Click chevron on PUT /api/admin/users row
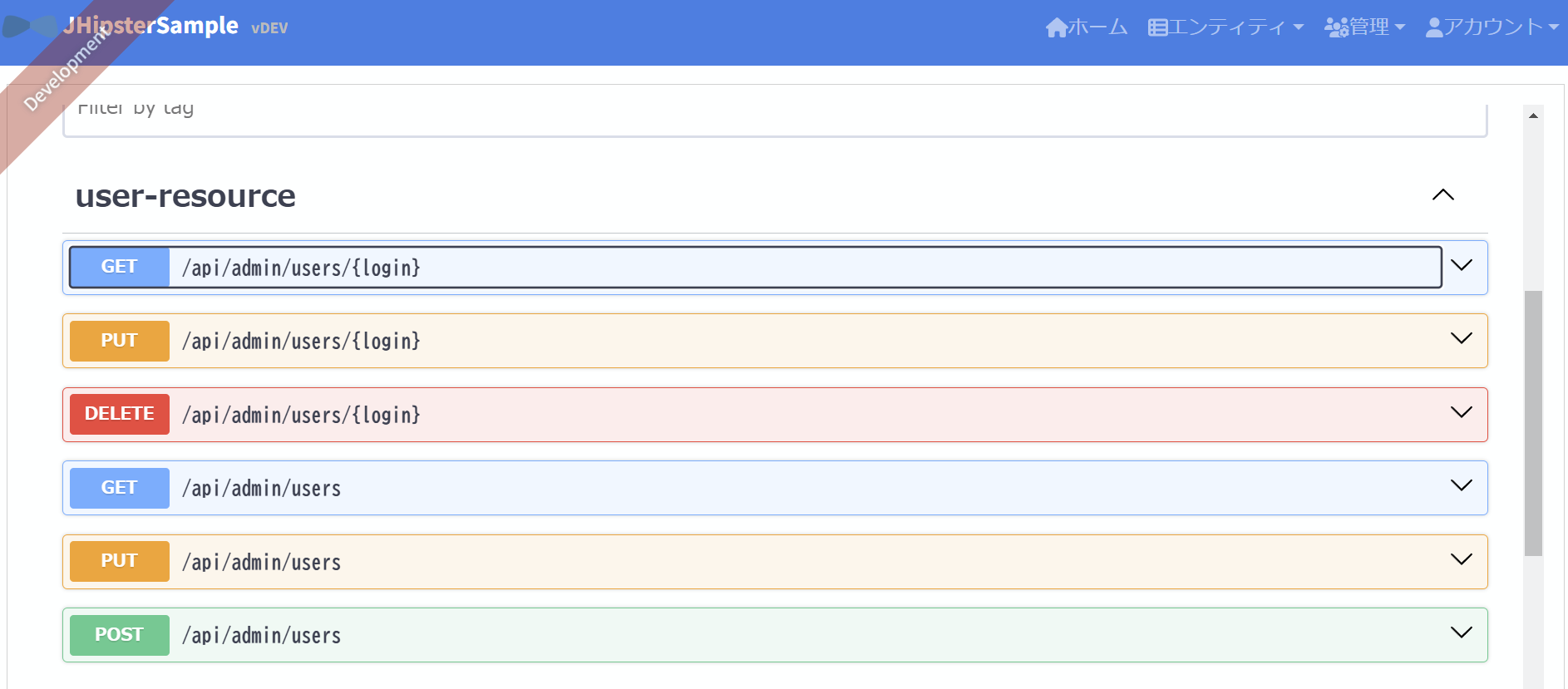The width and height of the screenshot is (1568, 689). click(x=1462, y=559)
